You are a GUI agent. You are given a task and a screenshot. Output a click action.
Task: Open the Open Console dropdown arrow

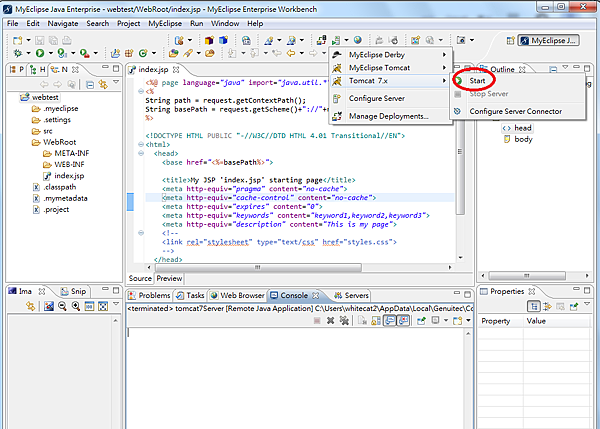coord(468,321)
